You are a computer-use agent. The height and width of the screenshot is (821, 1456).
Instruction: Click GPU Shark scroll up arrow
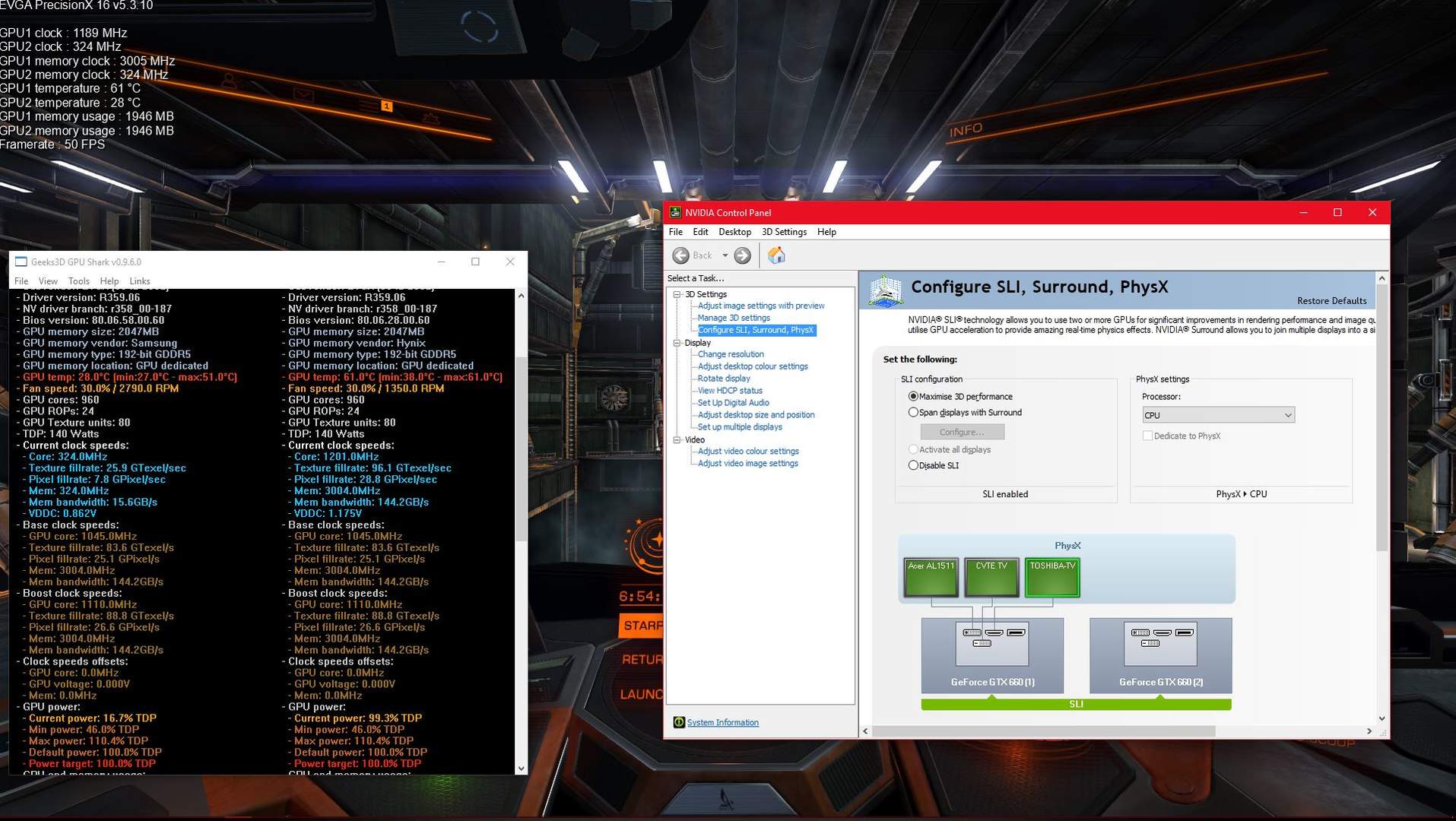pyautogui.click(x=521, y=296)
